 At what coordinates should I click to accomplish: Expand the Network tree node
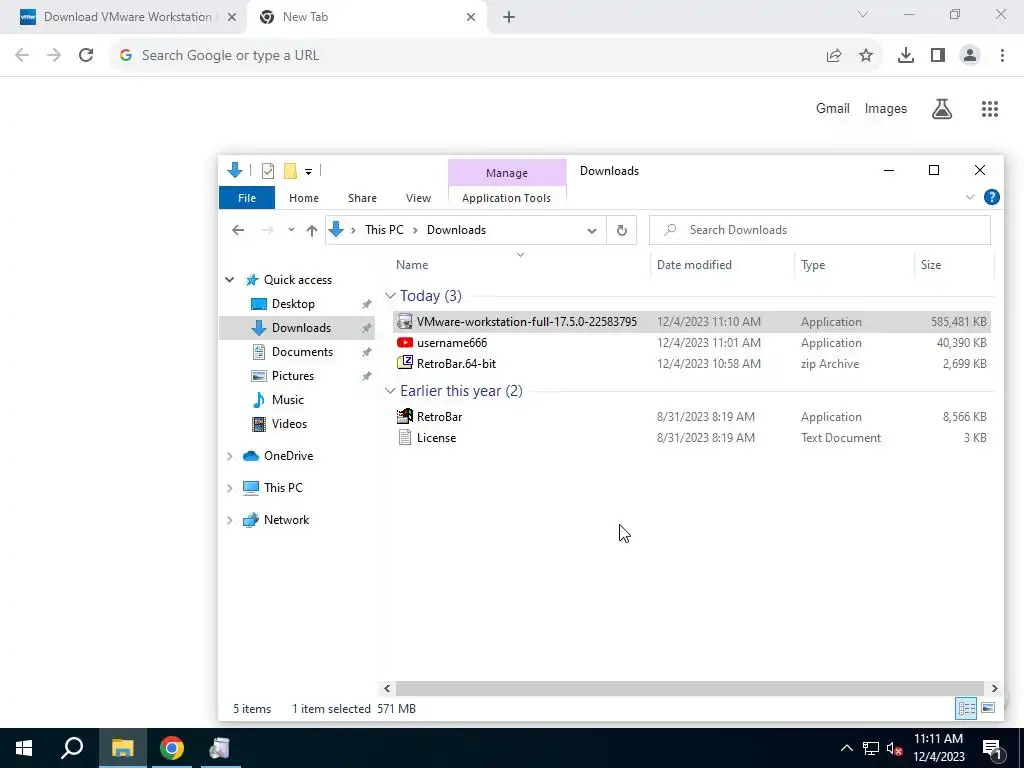coord(229,520)
